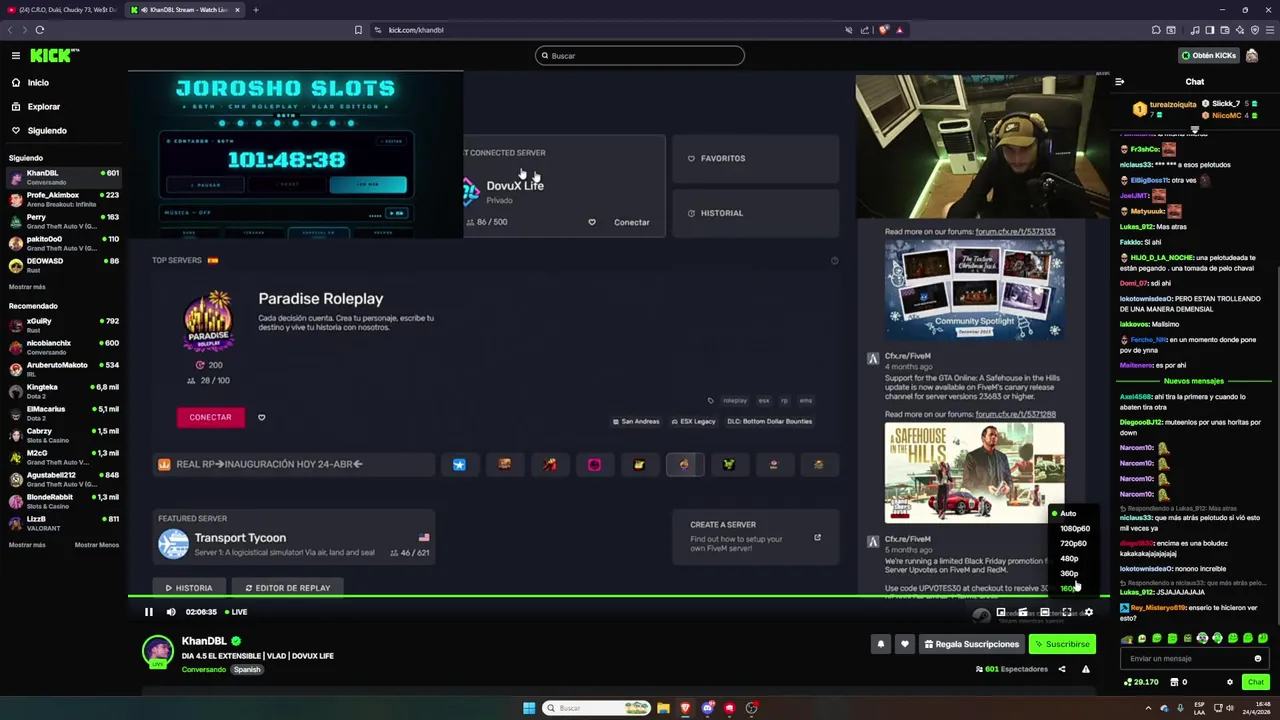Image resolution: width=1280 pixels, height=720 pixels.
Task: Enter fullscreen mode on the player
Action: click(x=1066, y=612)
